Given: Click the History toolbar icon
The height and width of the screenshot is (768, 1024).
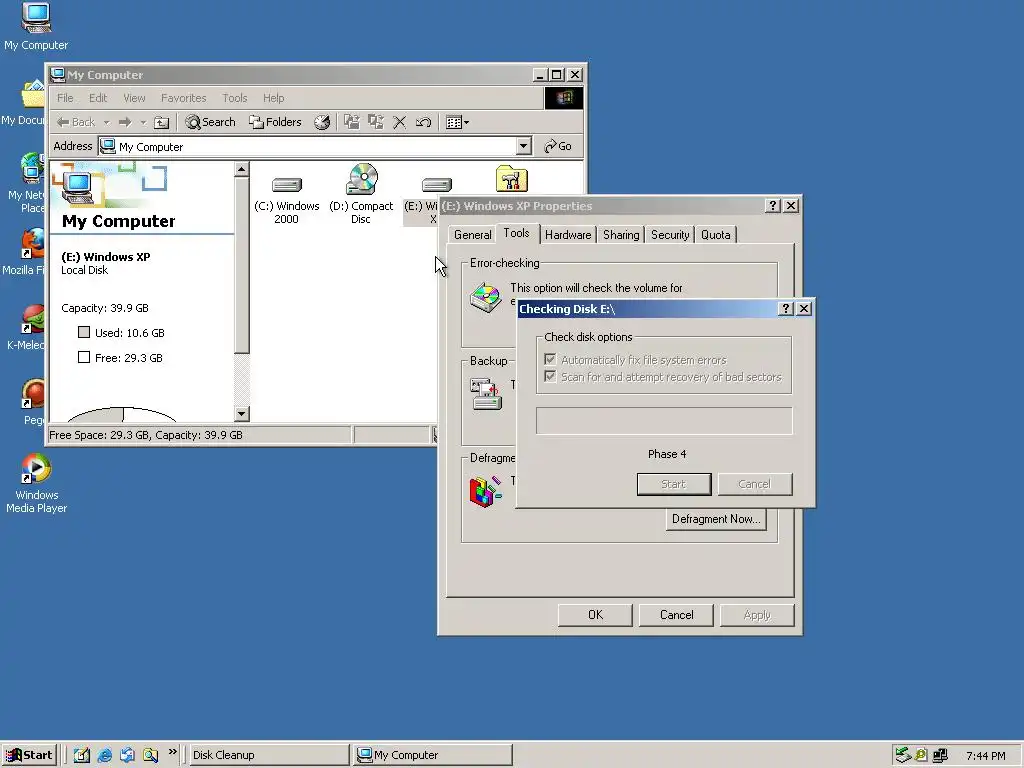Looking at the screenshot, I should (322, 122).
